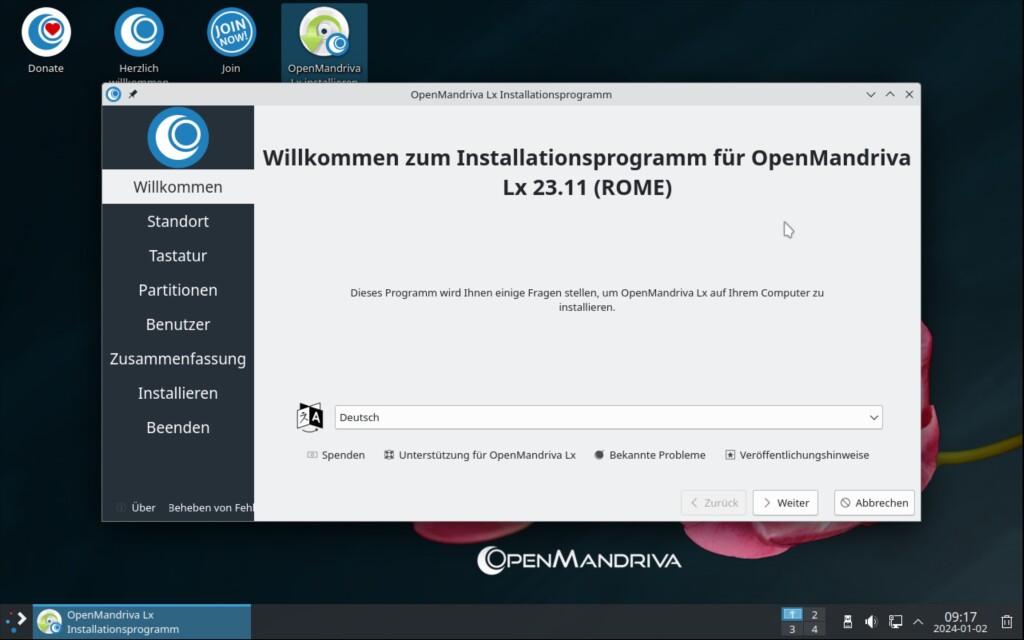This screenshot has width=1024, height=640.
Task: Close the installer window
Action: [909, 94]
